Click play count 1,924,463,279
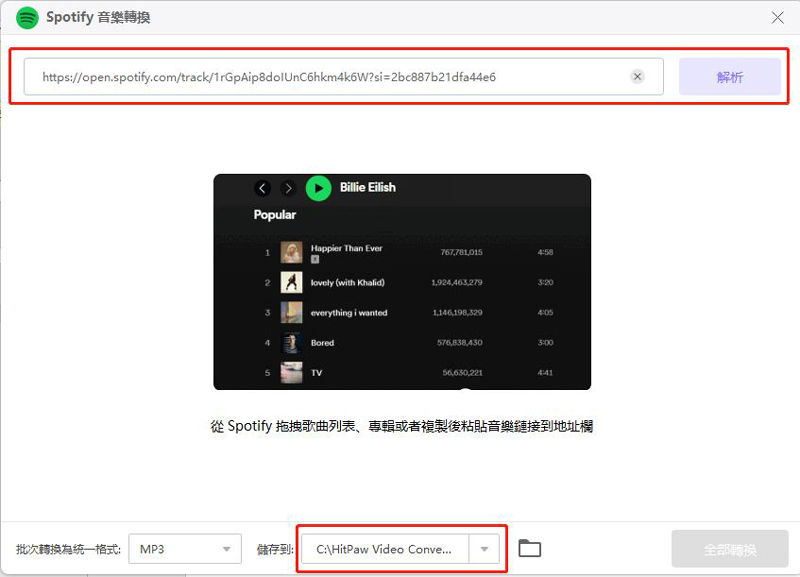Image resolution: width=800 pixels, height=577 pixels. tap(457, 282)
